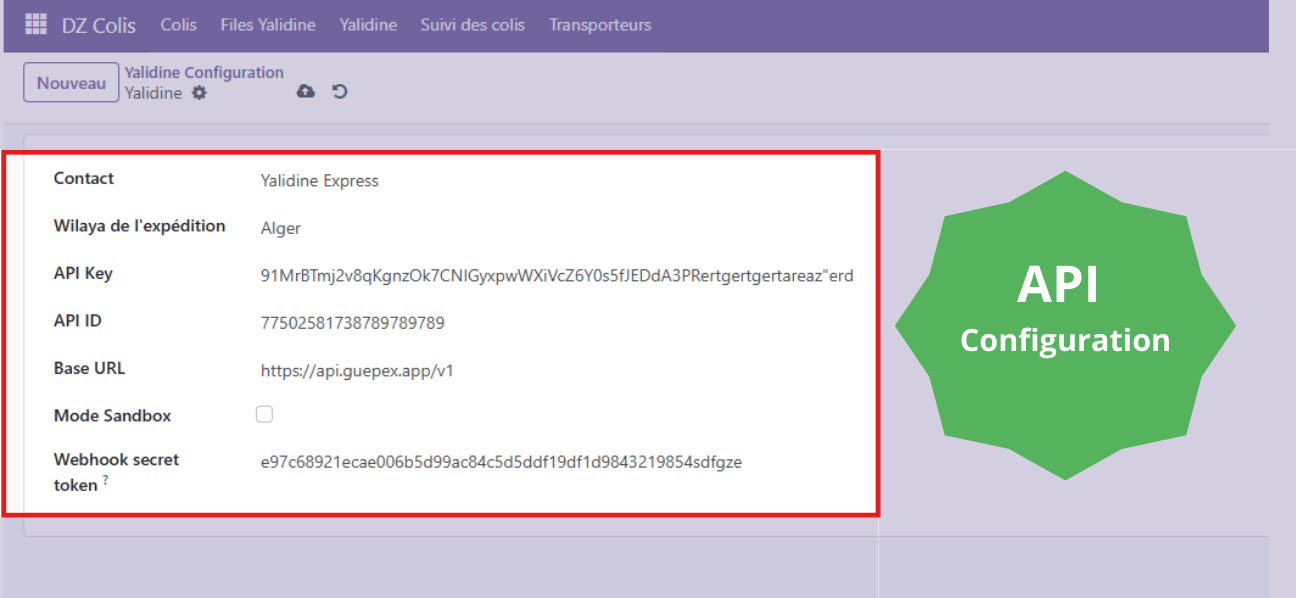Navigate to the Transporteurs menu
This screenshot has width=1296, height=598.
[600, 25]
